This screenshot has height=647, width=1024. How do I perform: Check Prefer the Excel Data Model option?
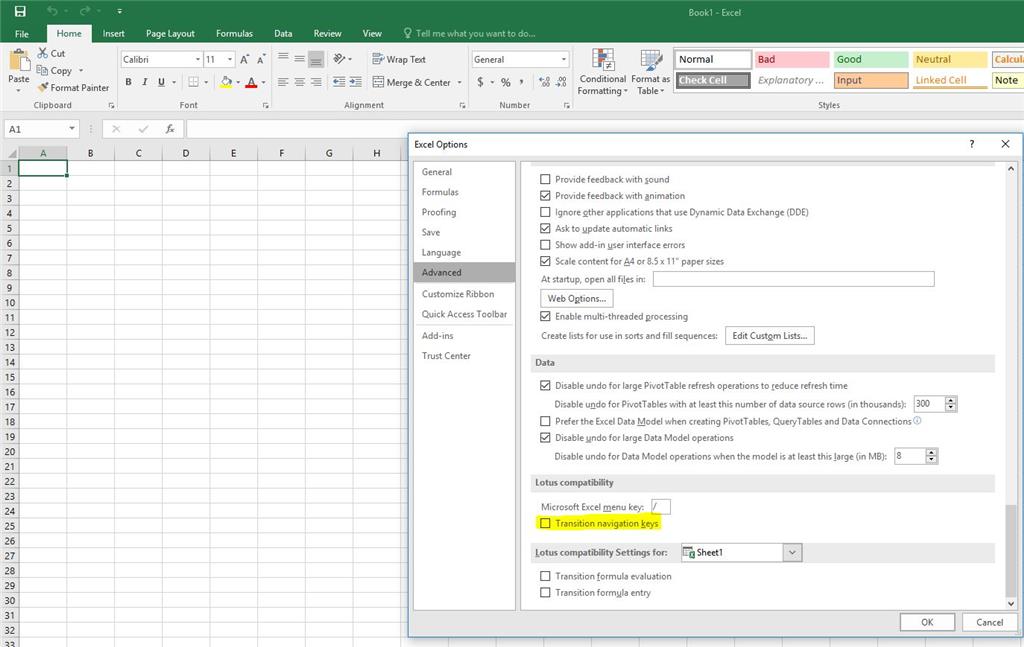(x=545, y=421)
